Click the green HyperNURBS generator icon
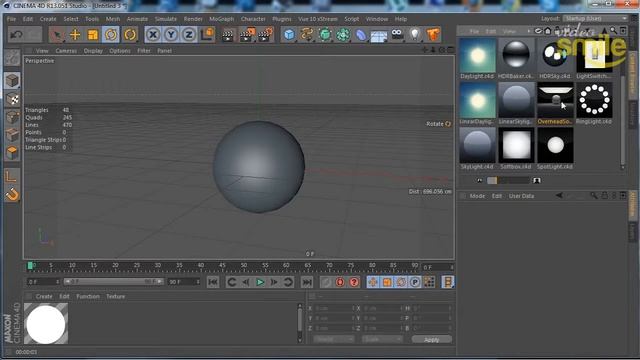The height and width of the screenshot is (360, 640). coord(325,35)
